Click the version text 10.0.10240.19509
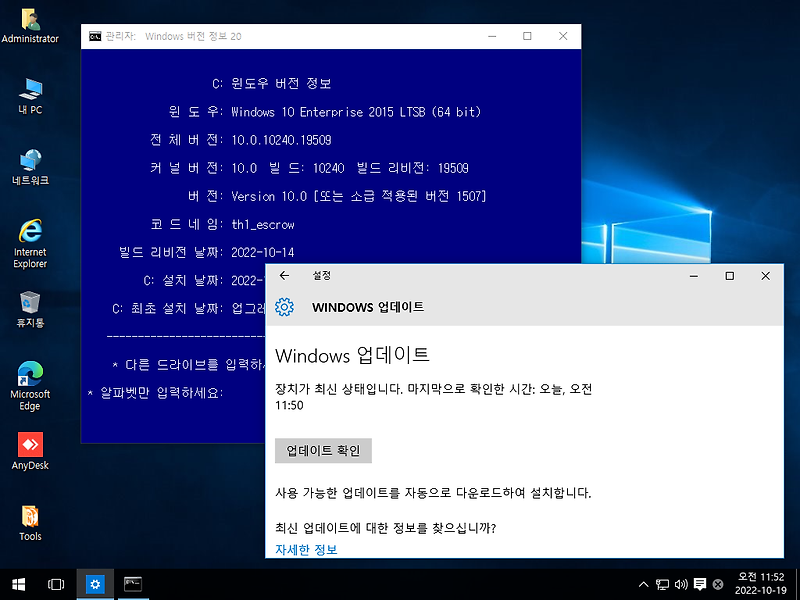800x600 pixels. coord(282,140)
